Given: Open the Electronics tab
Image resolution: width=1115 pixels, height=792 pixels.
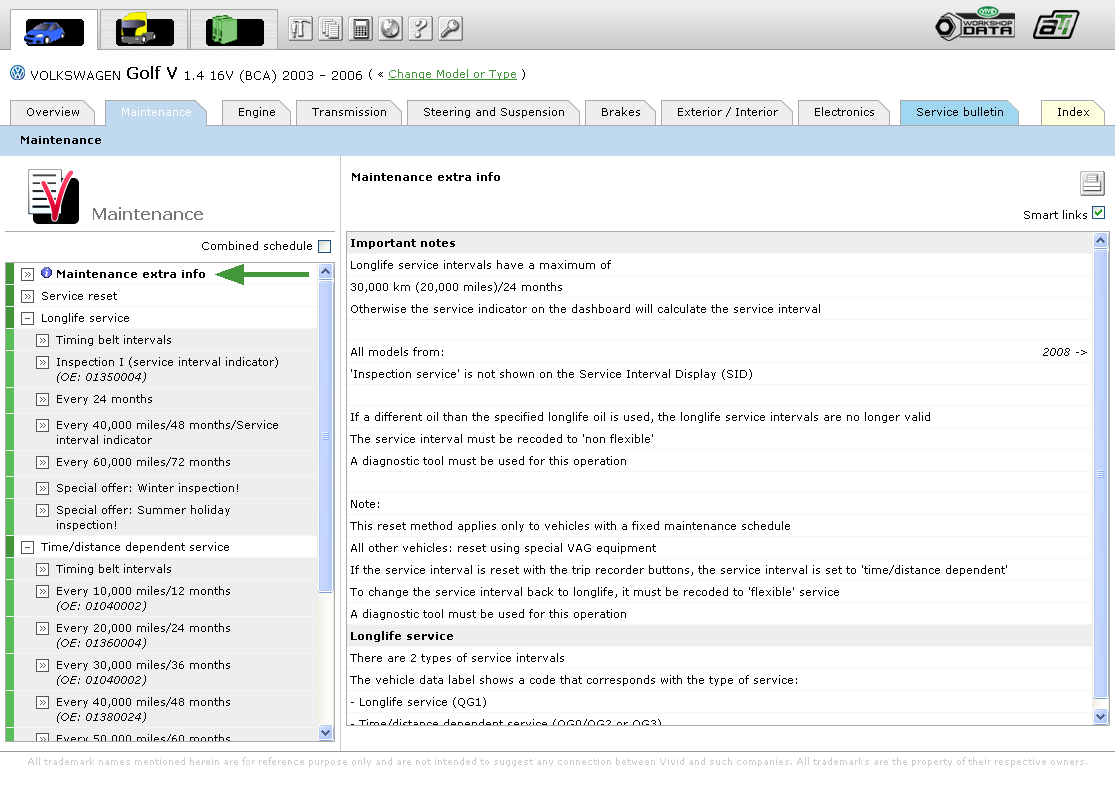Looking at the screenshot, I should [x=843, y=112].
